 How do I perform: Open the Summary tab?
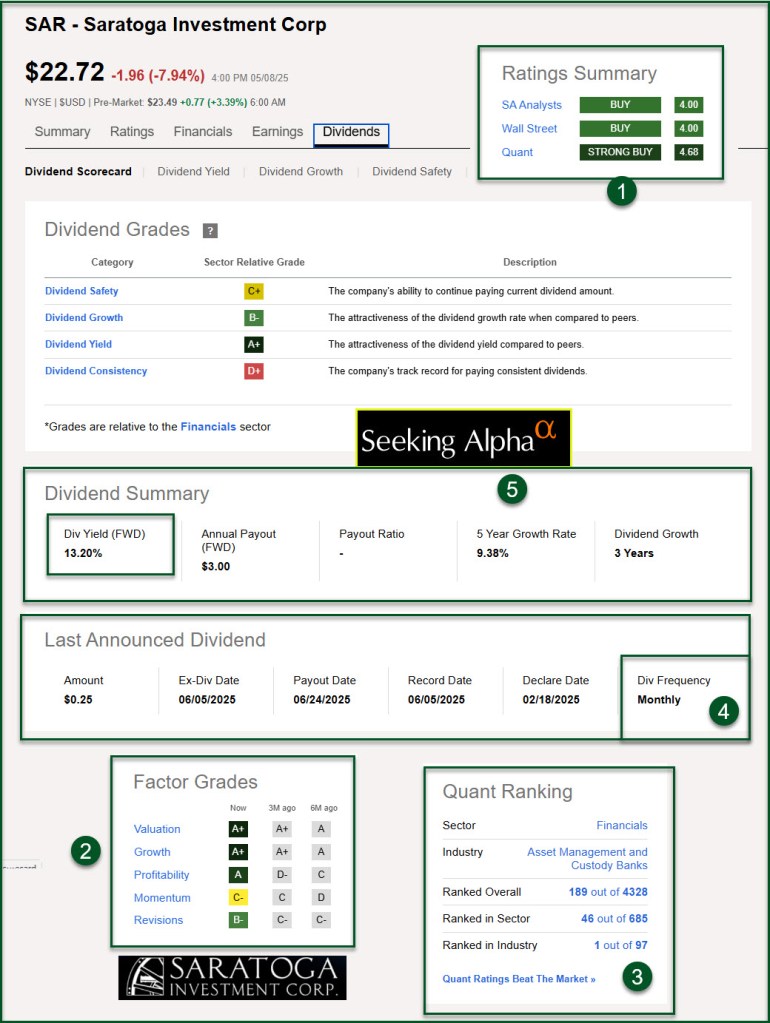62,132
